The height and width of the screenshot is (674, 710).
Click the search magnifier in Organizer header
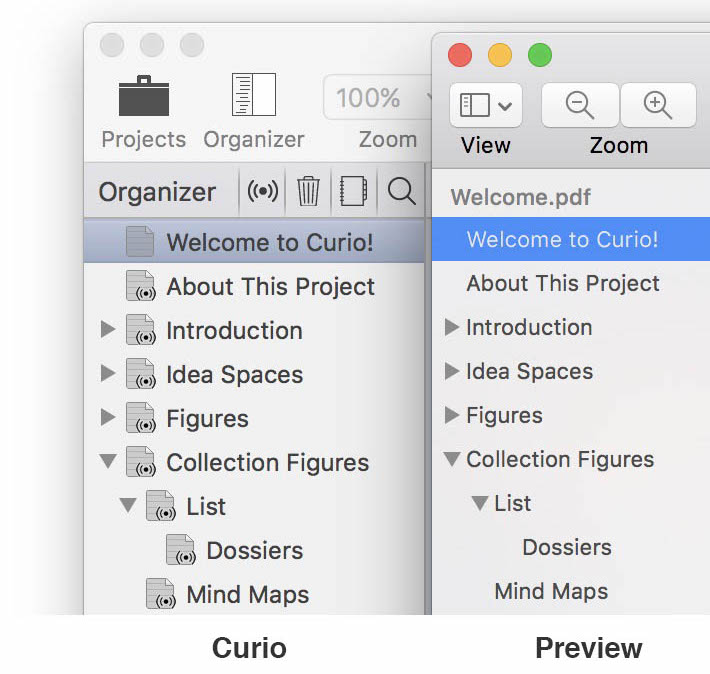tap(401, 191)
